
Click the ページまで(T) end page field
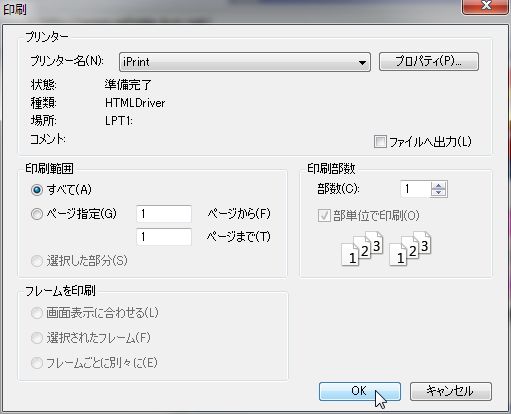164,237
